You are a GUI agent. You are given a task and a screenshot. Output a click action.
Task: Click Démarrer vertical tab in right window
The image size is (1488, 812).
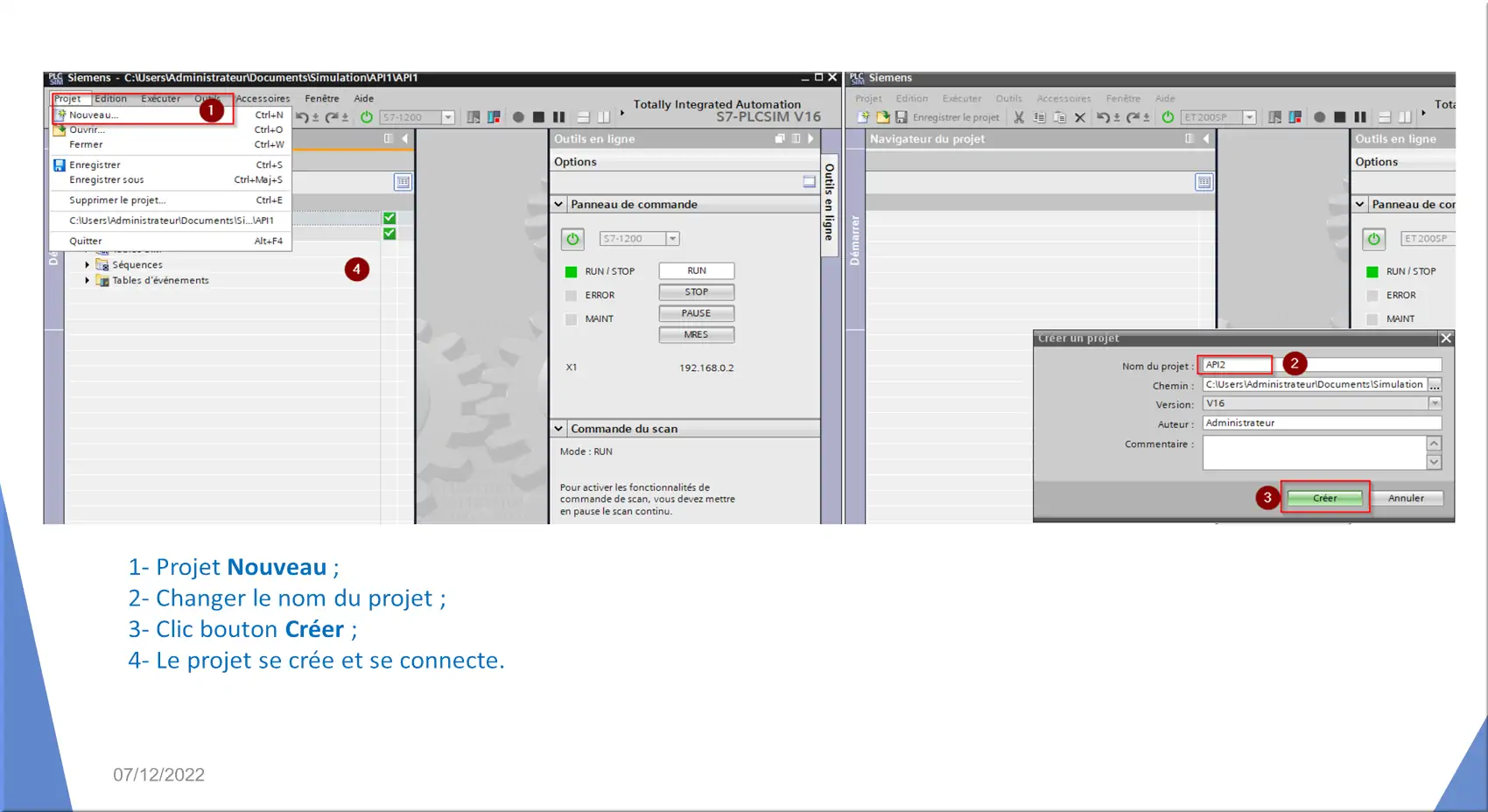(x=855, y=240)
